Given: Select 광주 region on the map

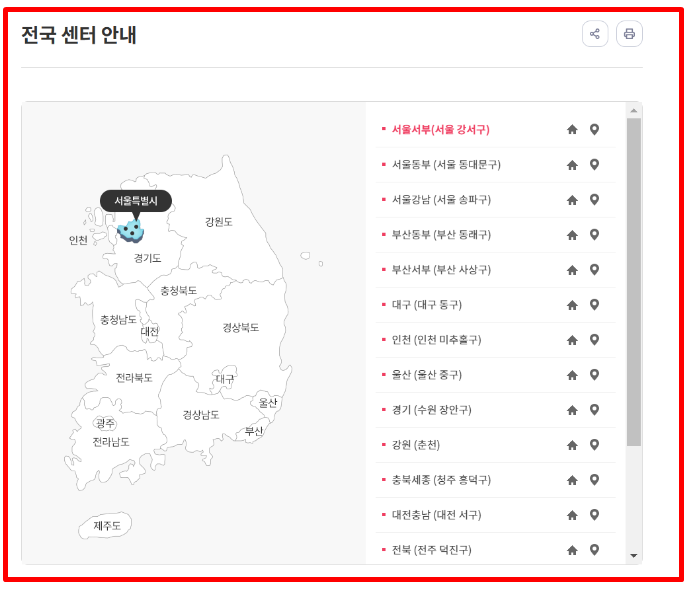Looking at the screenshot, I should tap(105, 423).
